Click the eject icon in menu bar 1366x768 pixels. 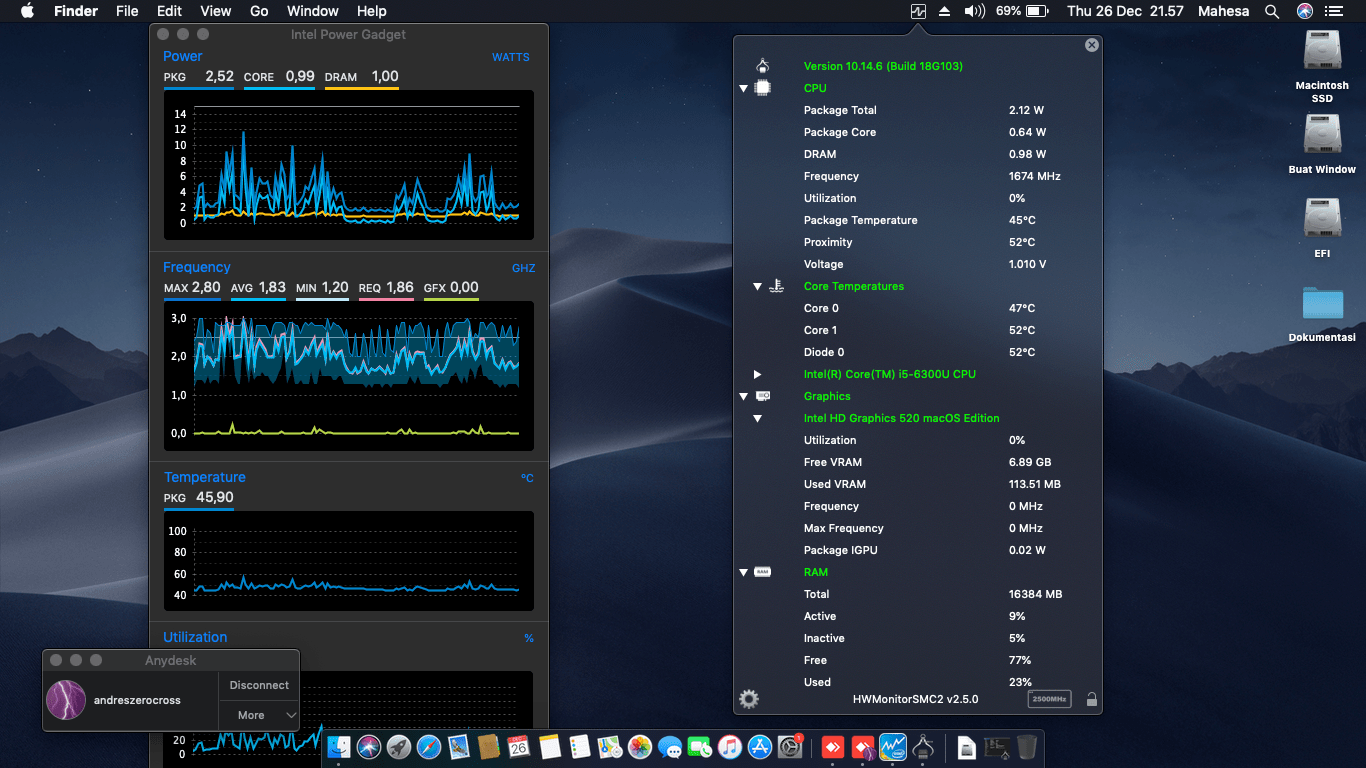pos(945,11)
